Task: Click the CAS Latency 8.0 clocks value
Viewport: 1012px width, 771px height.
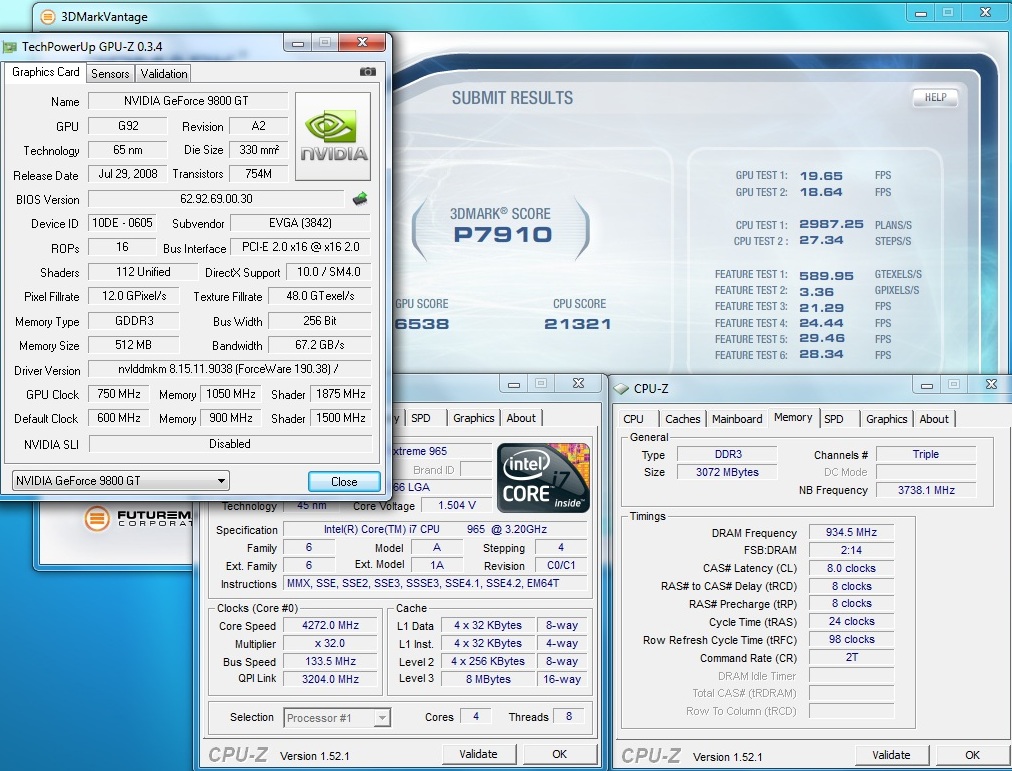Action: tap(851, 568)
